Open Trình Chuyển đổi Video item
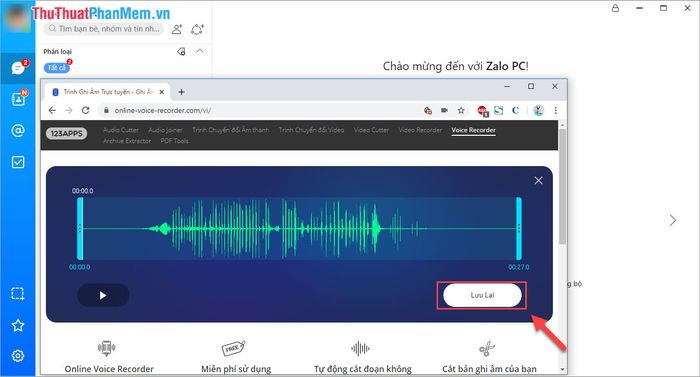 [x=311, y=130]
